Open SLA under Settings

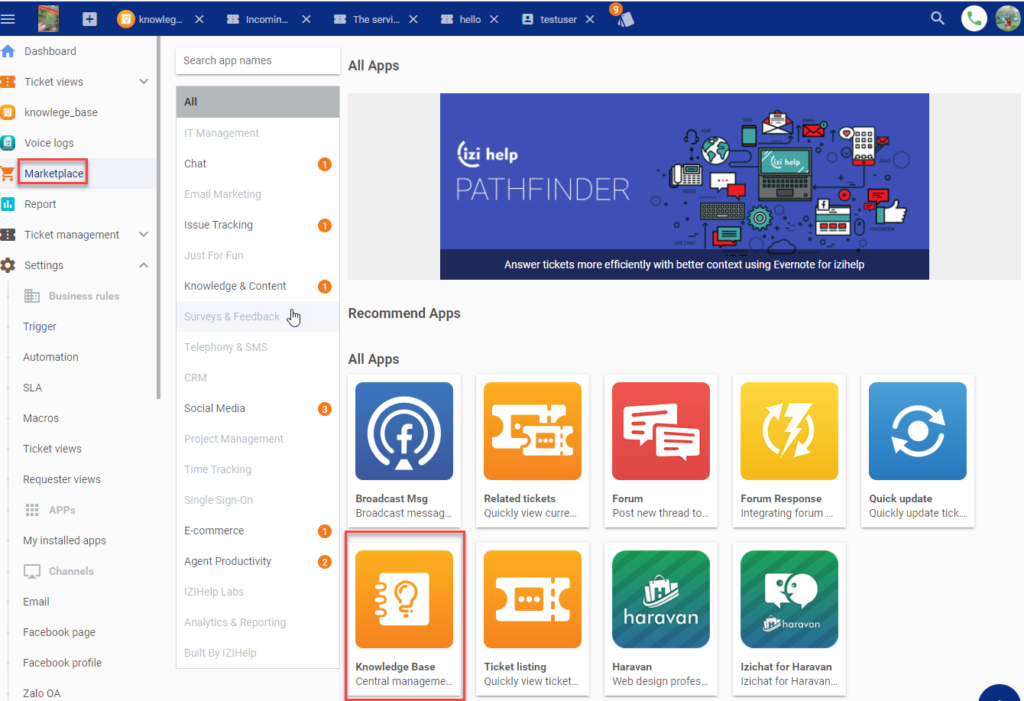click(x=32, y=387)
